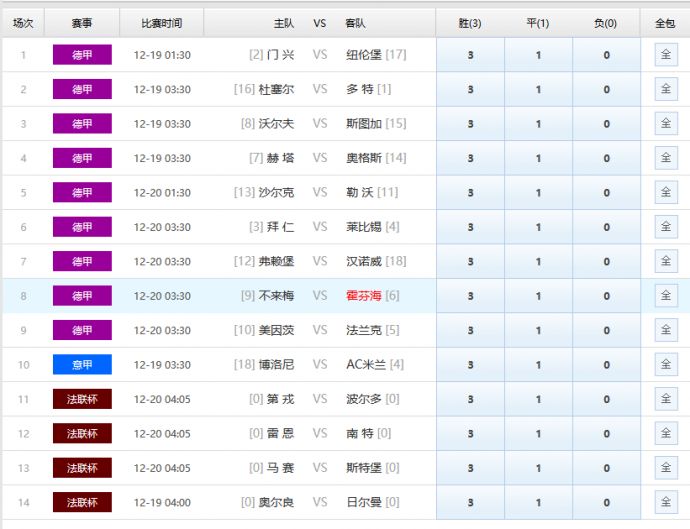This screenshot has width=690, height=529.
Task: Click 德甲 tag in match 5 row
Action: pos(82,192)
